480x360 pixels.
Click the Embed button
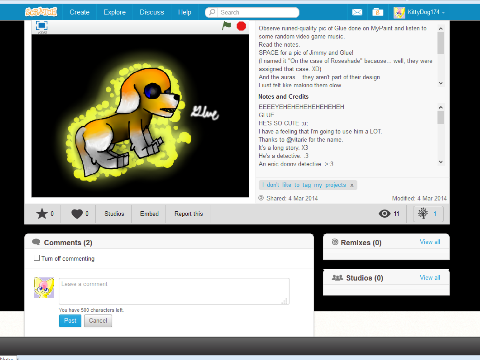pyautogui.click(x=149, y=214)
